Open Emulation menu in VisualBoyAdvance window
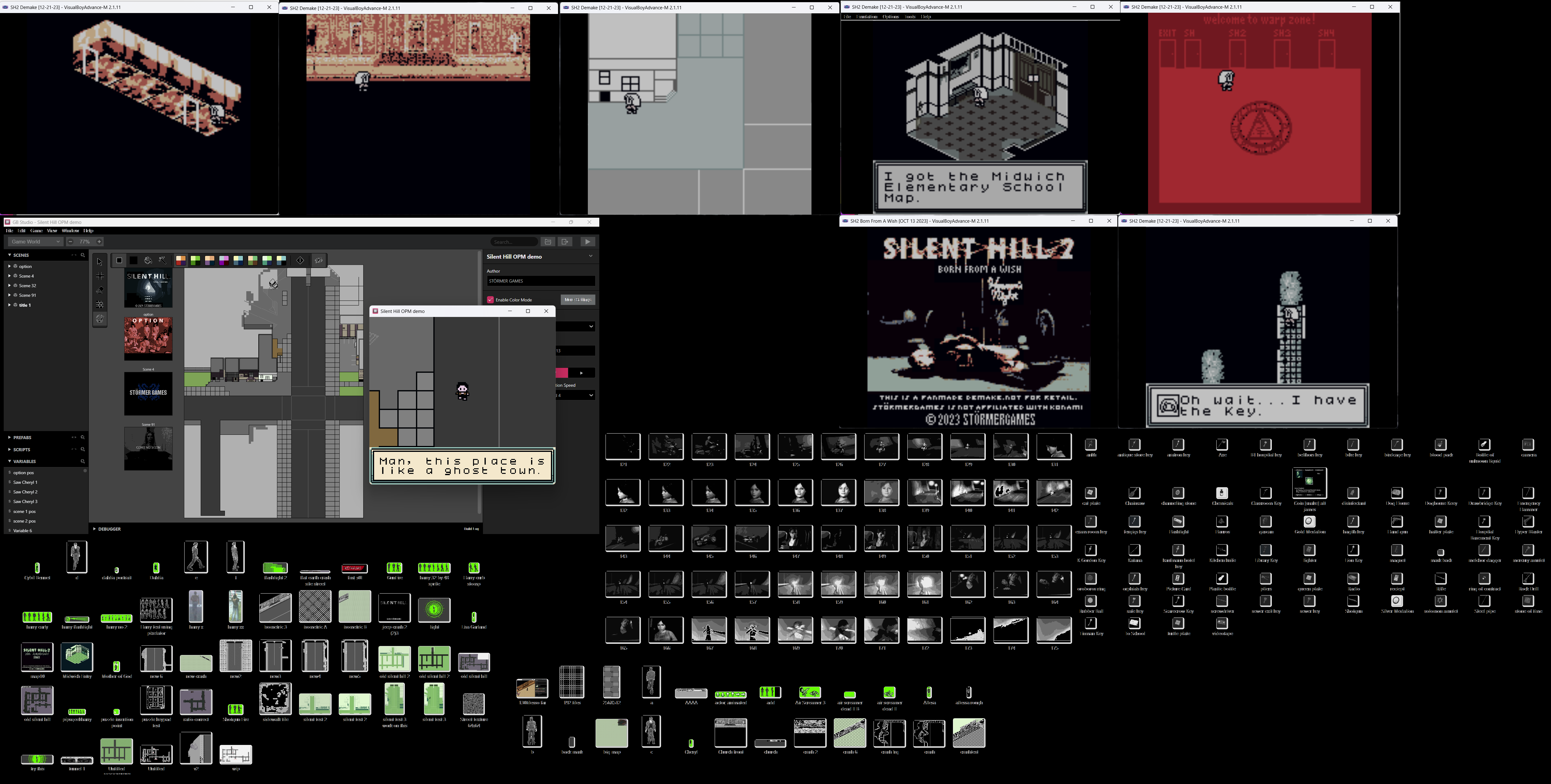 coord(867,17)
